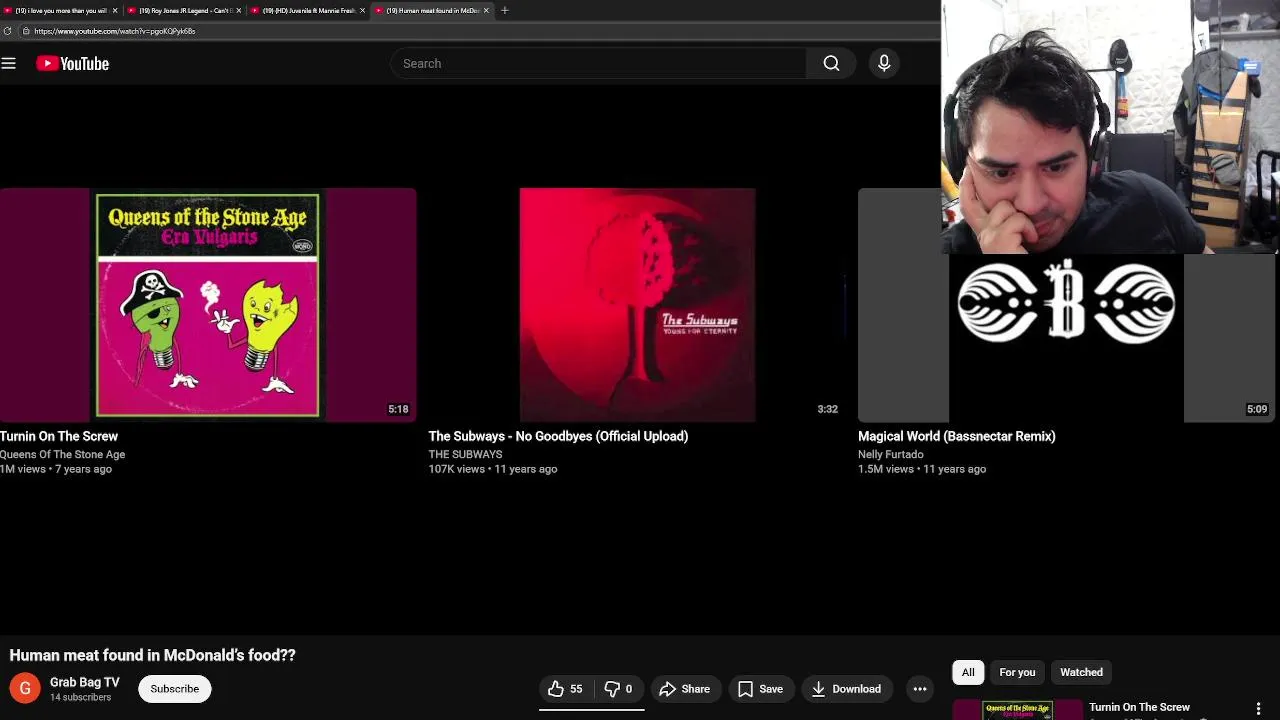
Task: Click the 5:18 duration badge
Action: [x=398, y=409]
